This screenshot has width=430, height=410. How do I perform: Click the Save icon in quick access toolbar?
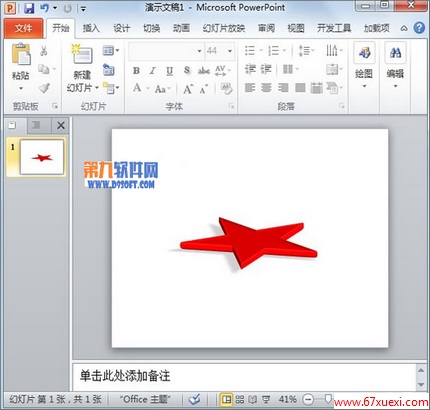click(29, 8)
